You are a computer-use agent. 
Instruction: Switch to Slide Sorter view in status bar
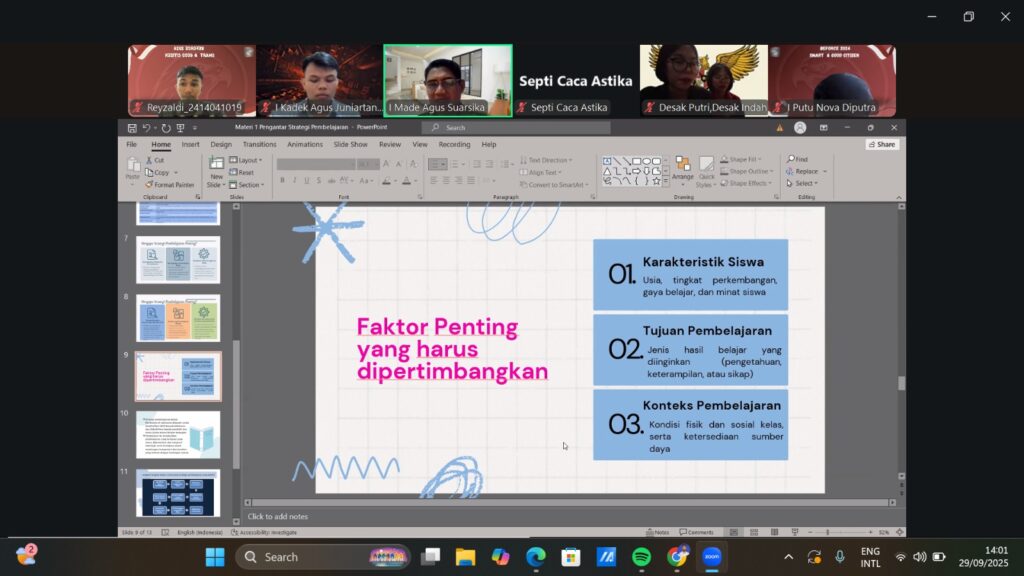point(753,532)
